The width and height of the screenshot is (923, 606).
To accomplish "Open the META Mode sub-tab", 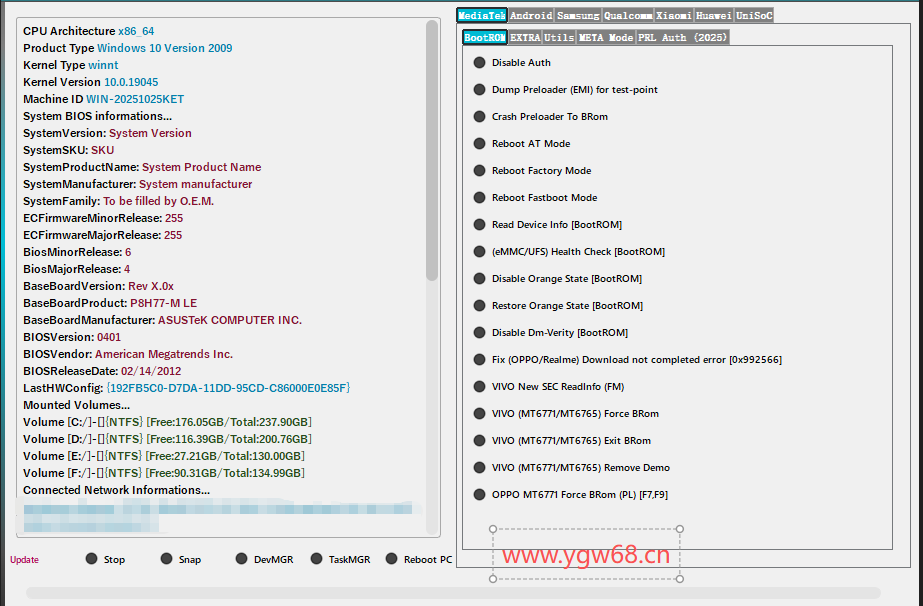I will click(606, 37).
